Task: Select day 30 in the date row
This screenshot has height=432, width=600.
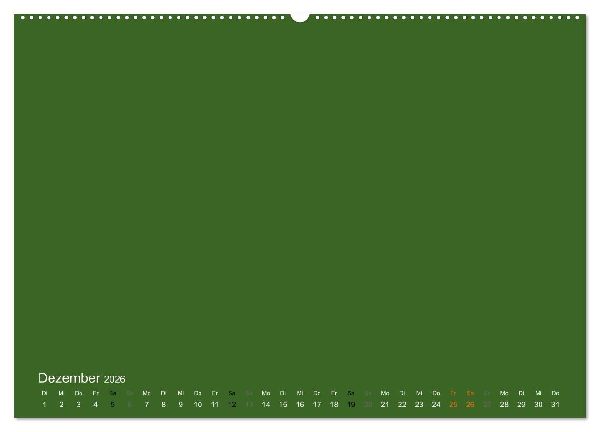Action: pos(538,404)
